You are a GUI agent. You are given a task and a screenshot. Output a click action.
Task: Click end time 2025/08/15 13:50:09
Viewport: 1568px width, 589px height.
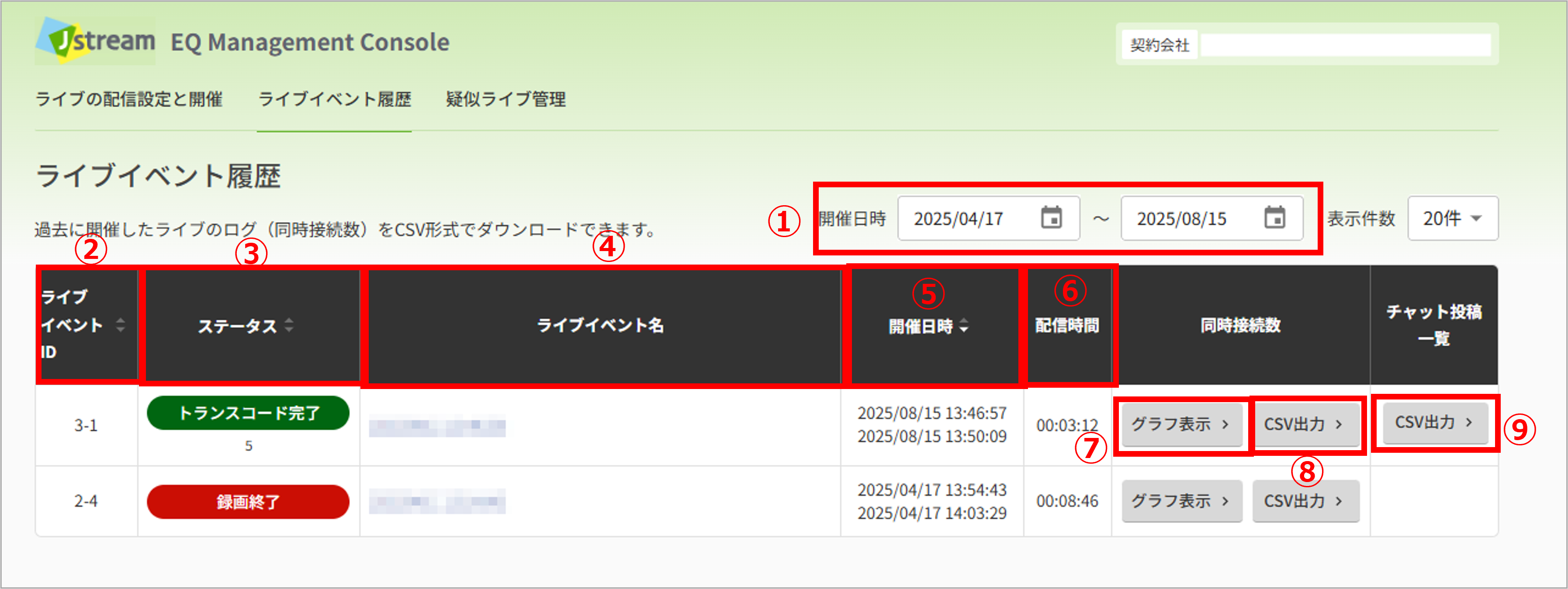point(932,436)
